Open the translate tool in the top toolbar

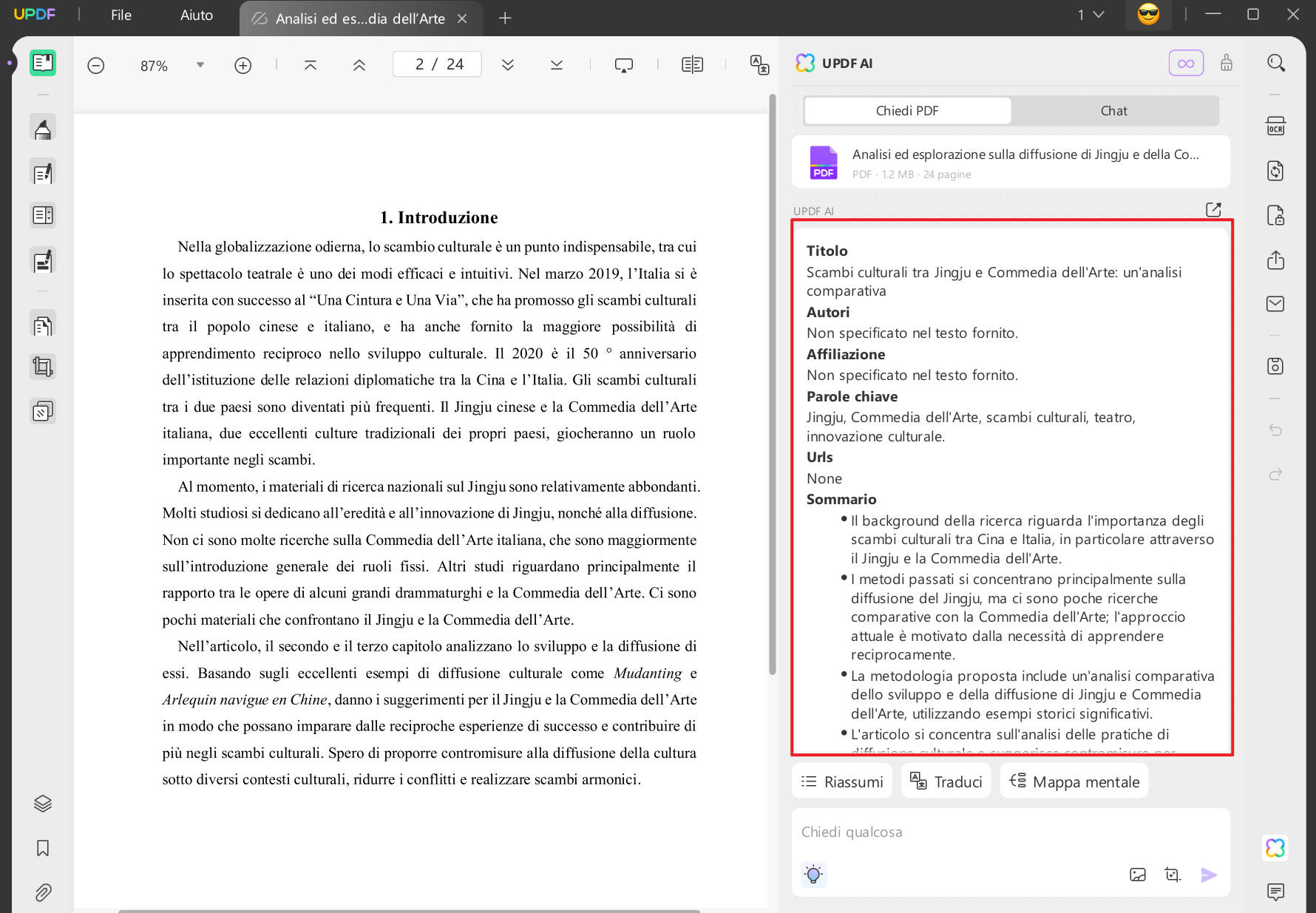759,65
